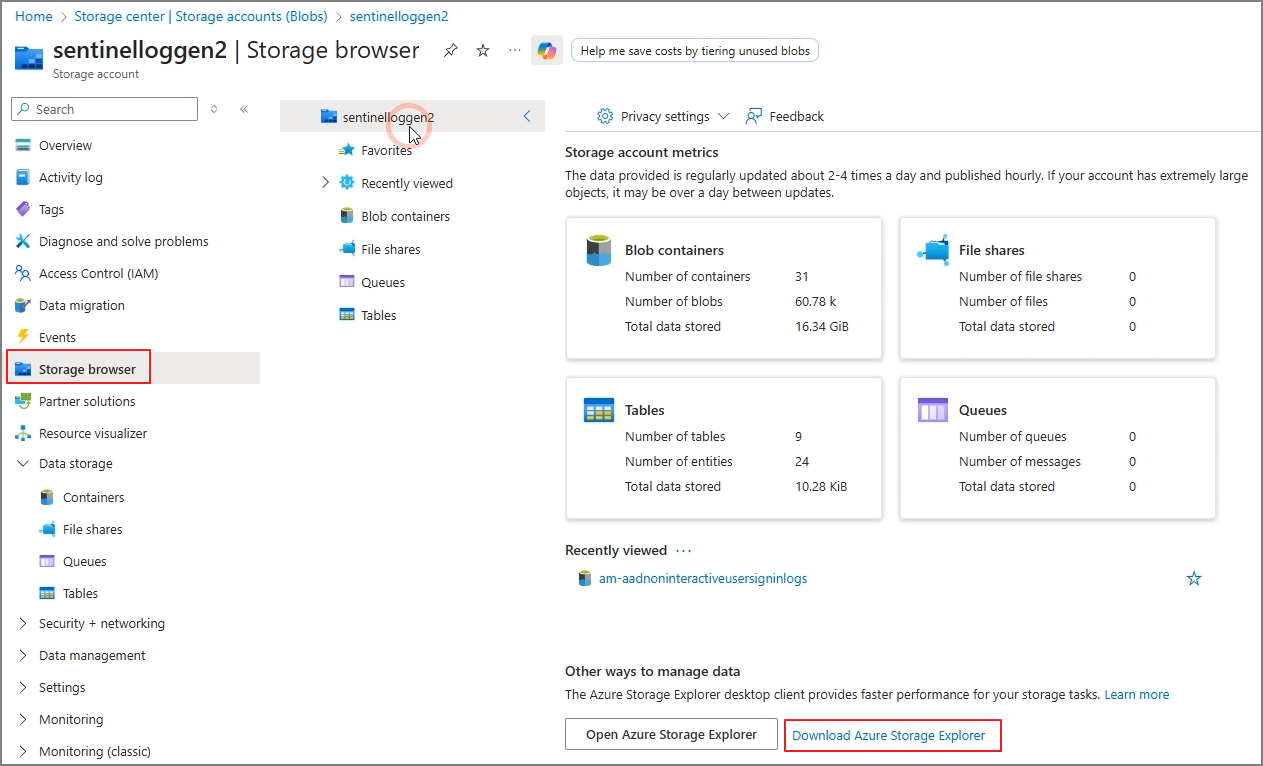This screenshot has height=766, width=1263.
Task: Go to Home breadcrumb
Action: [34, 16]
